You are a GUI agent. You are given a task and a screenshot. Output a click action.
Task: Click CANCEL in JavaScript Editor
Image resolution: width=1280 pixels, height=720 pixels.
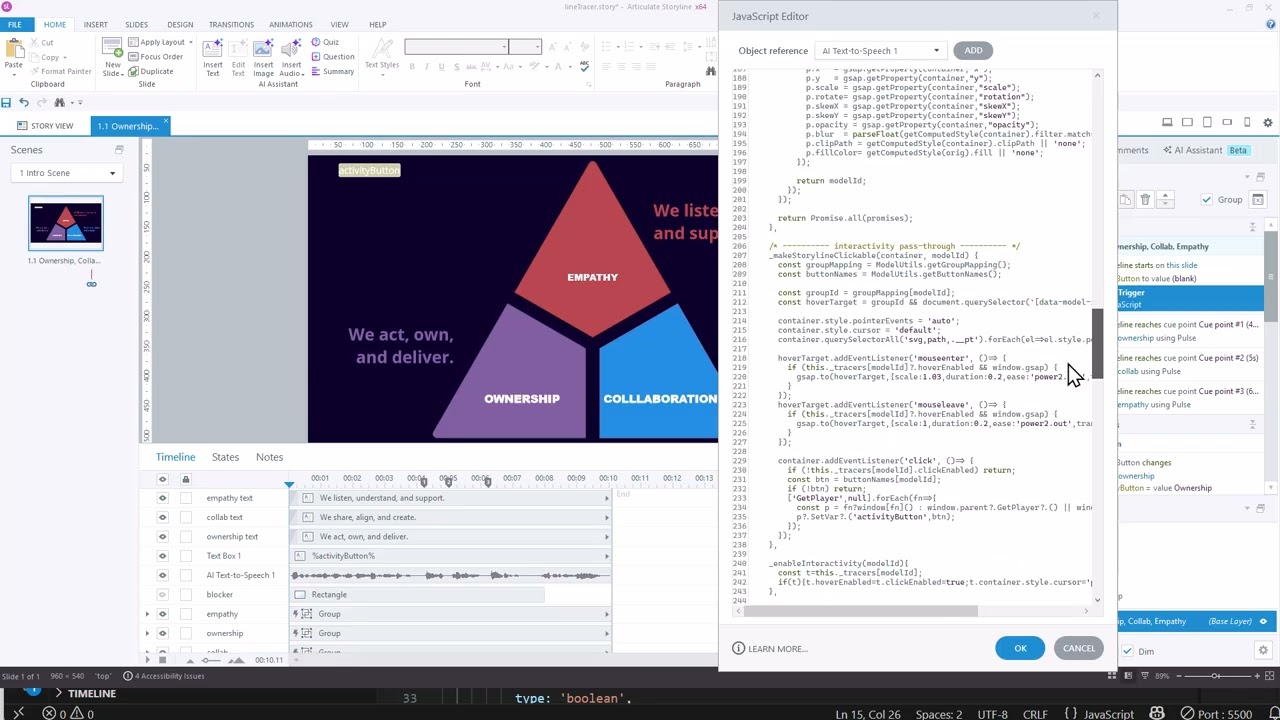[1079, 648]
